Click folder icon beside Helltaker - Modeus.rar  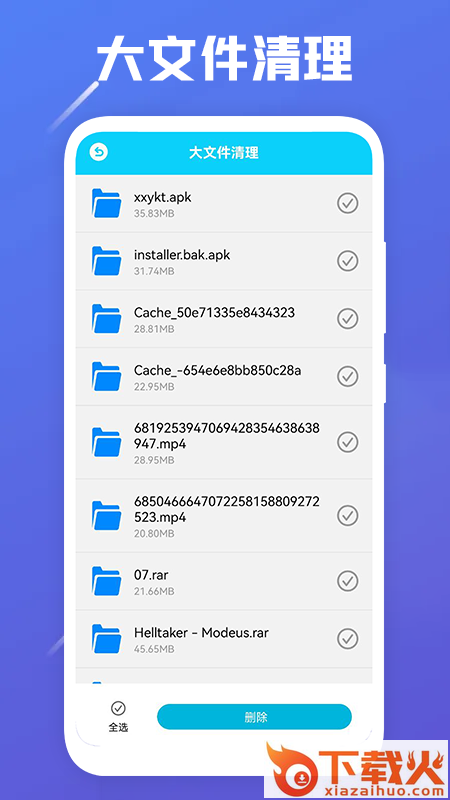pyautogui.click(x=107, y=639)
